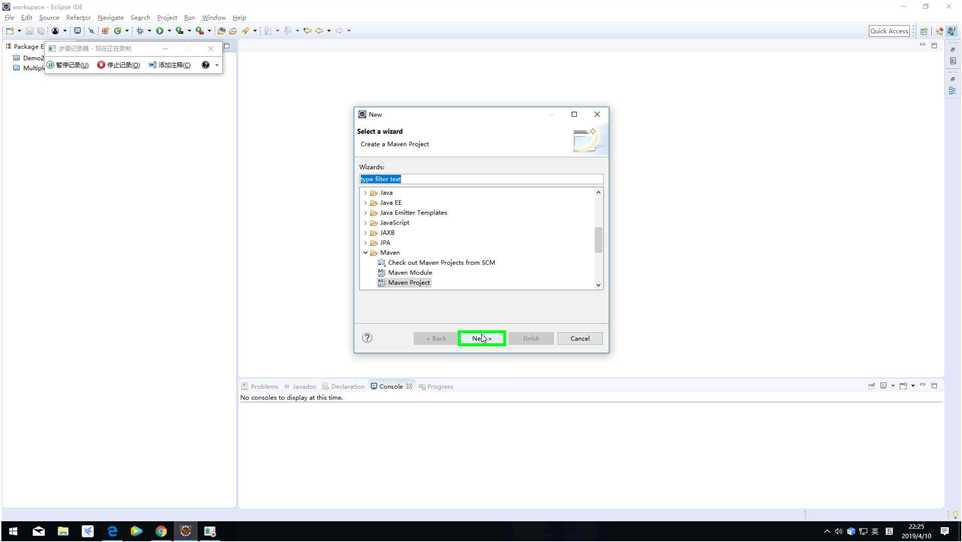Click the wizard filter text field
This screenshot has height=542, width=962.
(x=481, y=179)
